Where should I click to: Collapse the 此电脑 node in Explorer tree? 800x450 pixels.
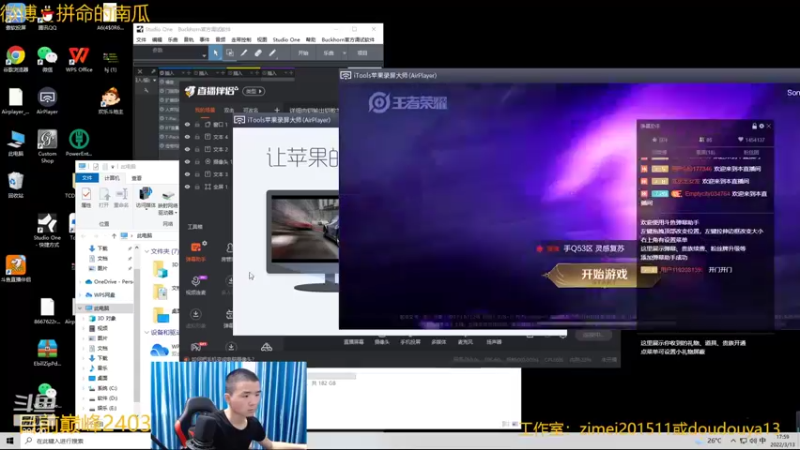[80, 308]
